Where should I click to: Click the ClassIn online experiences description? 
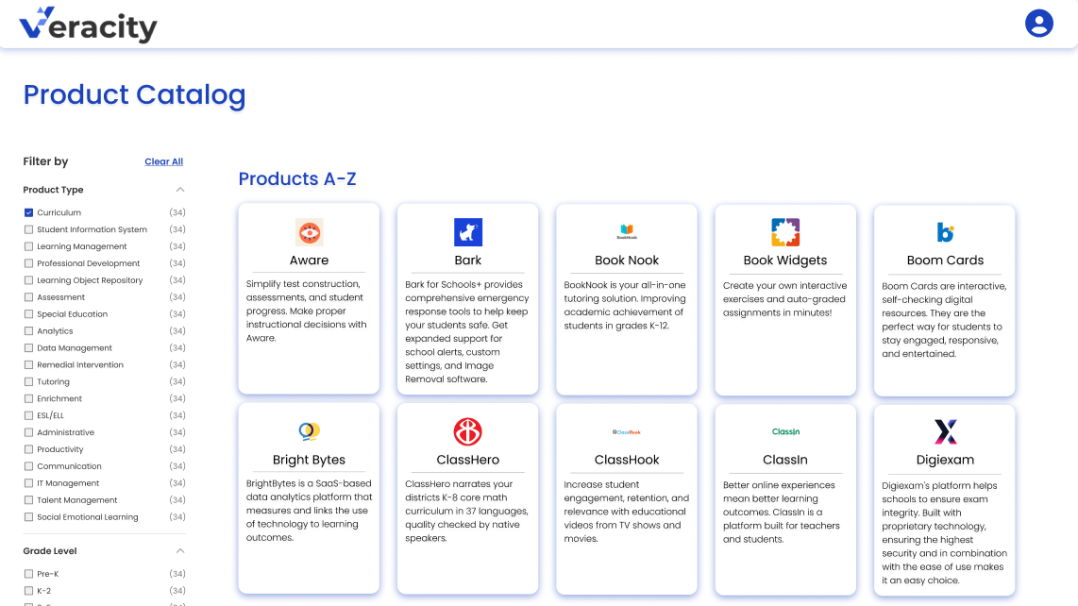click(x=782, y=512)
